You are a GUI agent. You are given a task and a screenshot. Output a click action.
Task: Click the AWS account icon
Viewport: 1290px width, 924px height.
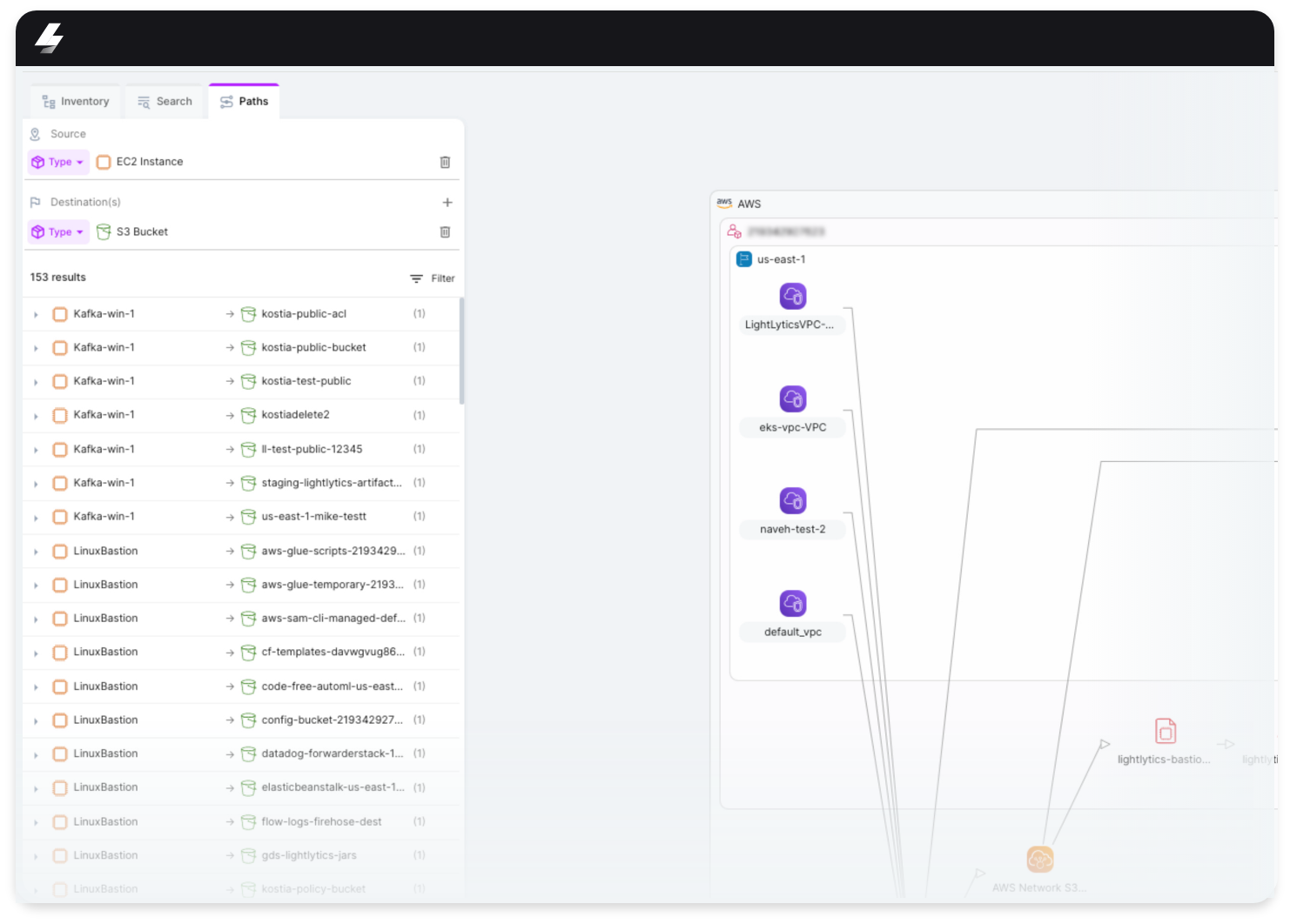point(735,231)
